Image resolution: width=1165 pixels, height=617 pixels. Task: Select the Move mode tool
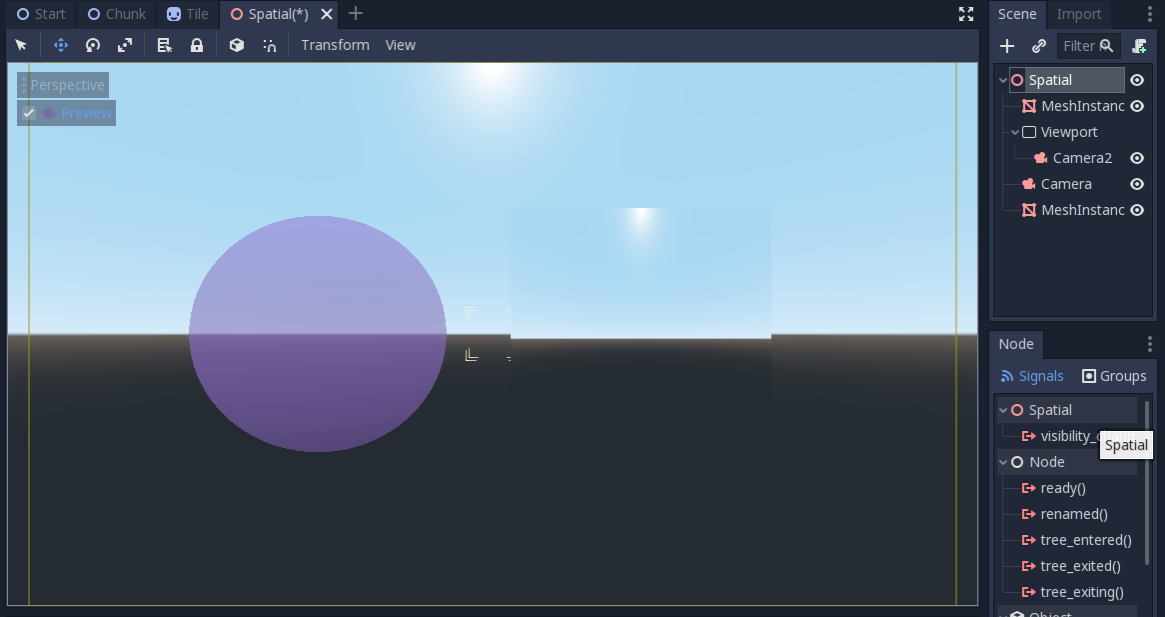click(60, 45)
